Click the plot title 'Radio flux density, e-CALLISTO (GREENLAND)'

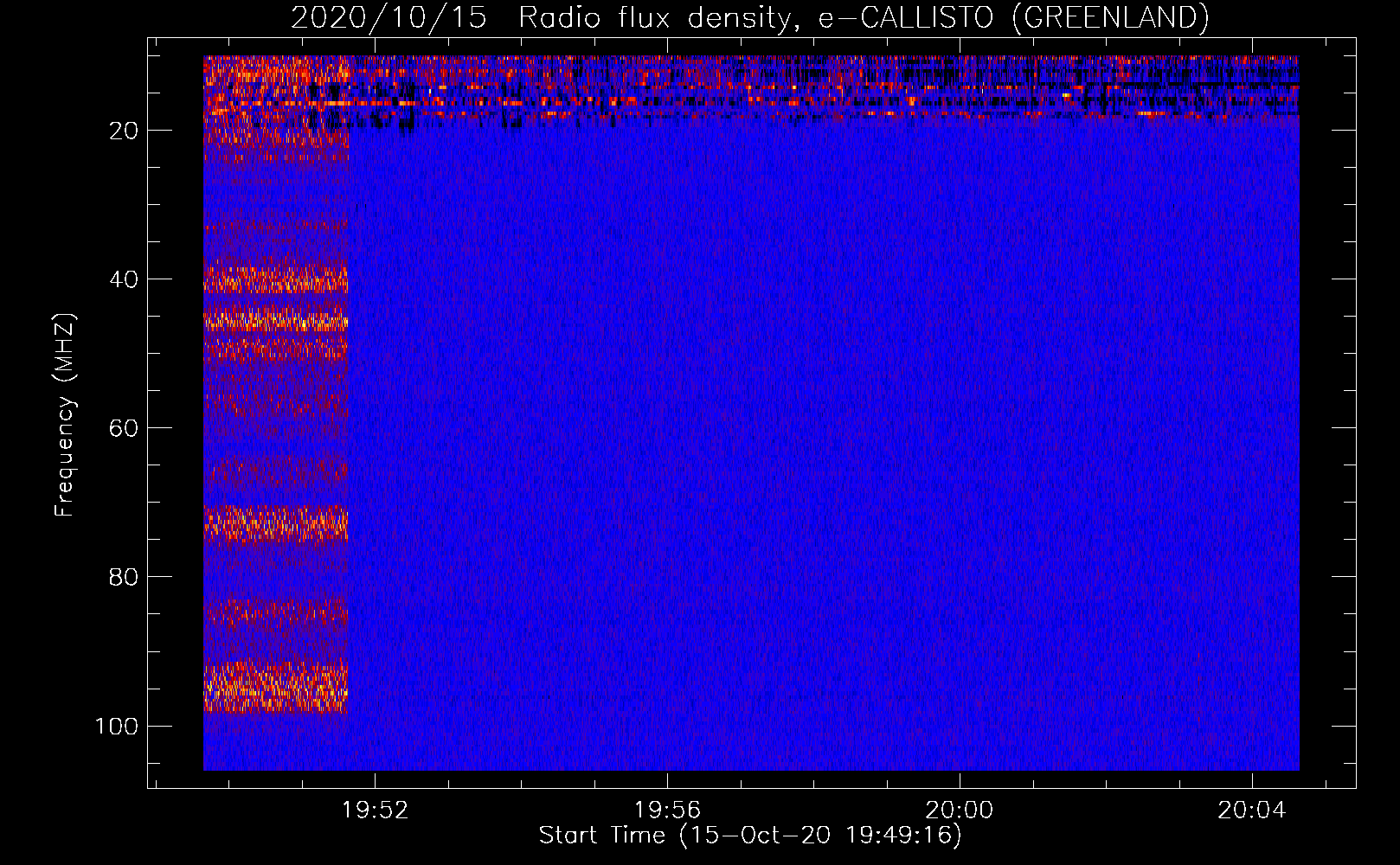[864, 17]
